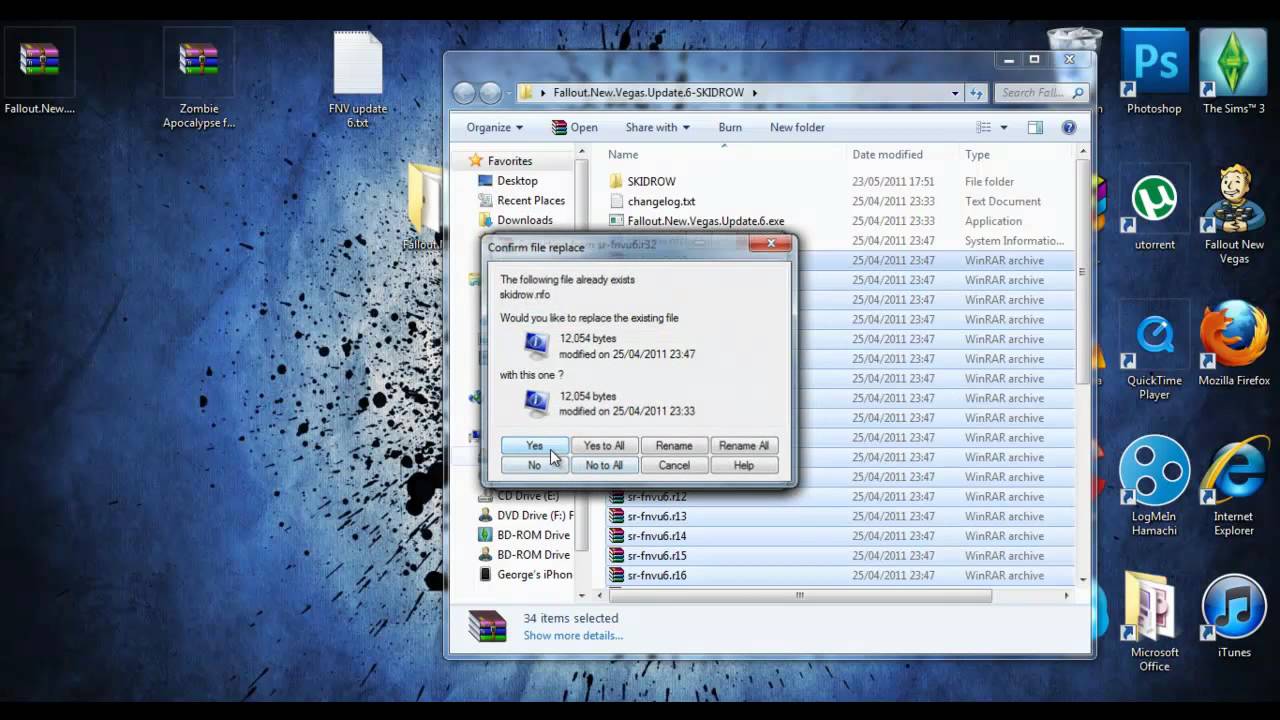This screenshot has width=1280, height=720.
Task: Select sr-fnvu6.r13 archive row
Action: (x=840, y=516)
